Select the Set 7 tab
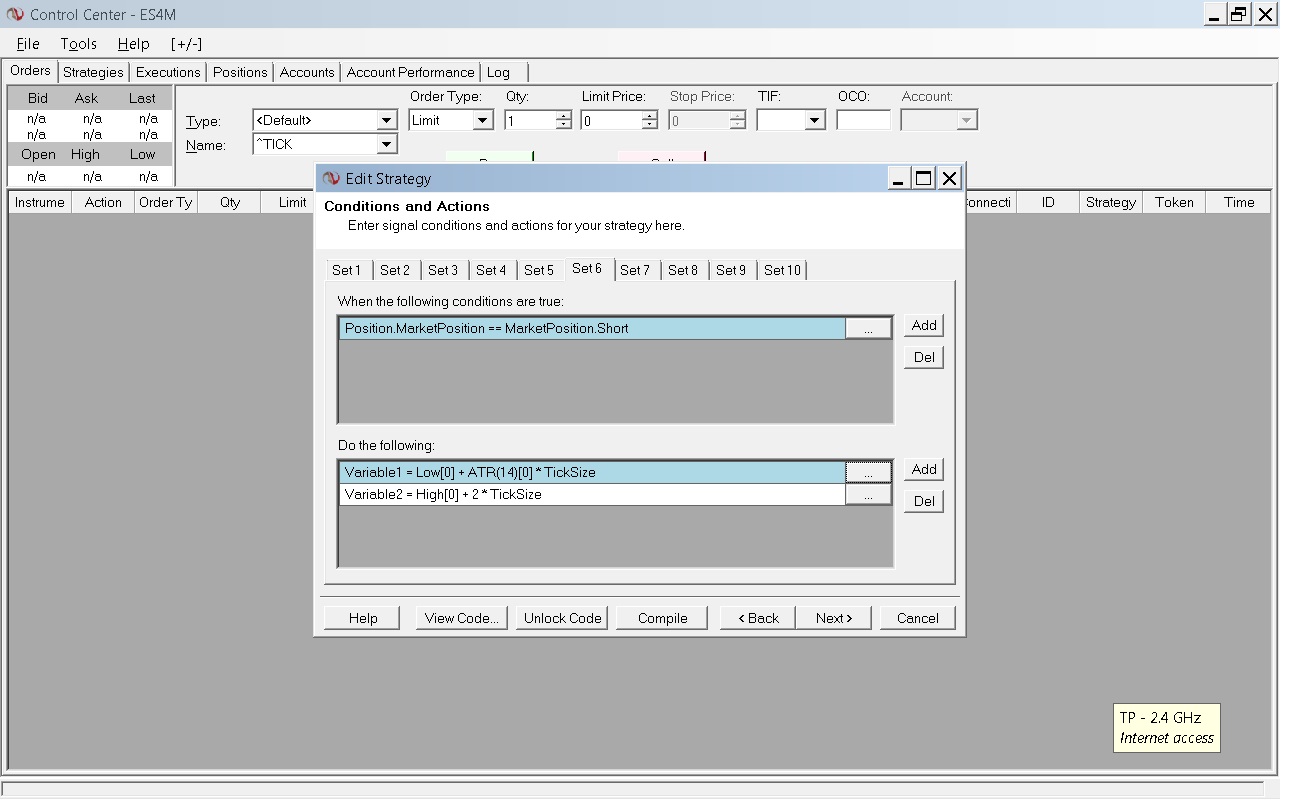The height and width of the screenshot is (800, 1294). pos(635,270)
